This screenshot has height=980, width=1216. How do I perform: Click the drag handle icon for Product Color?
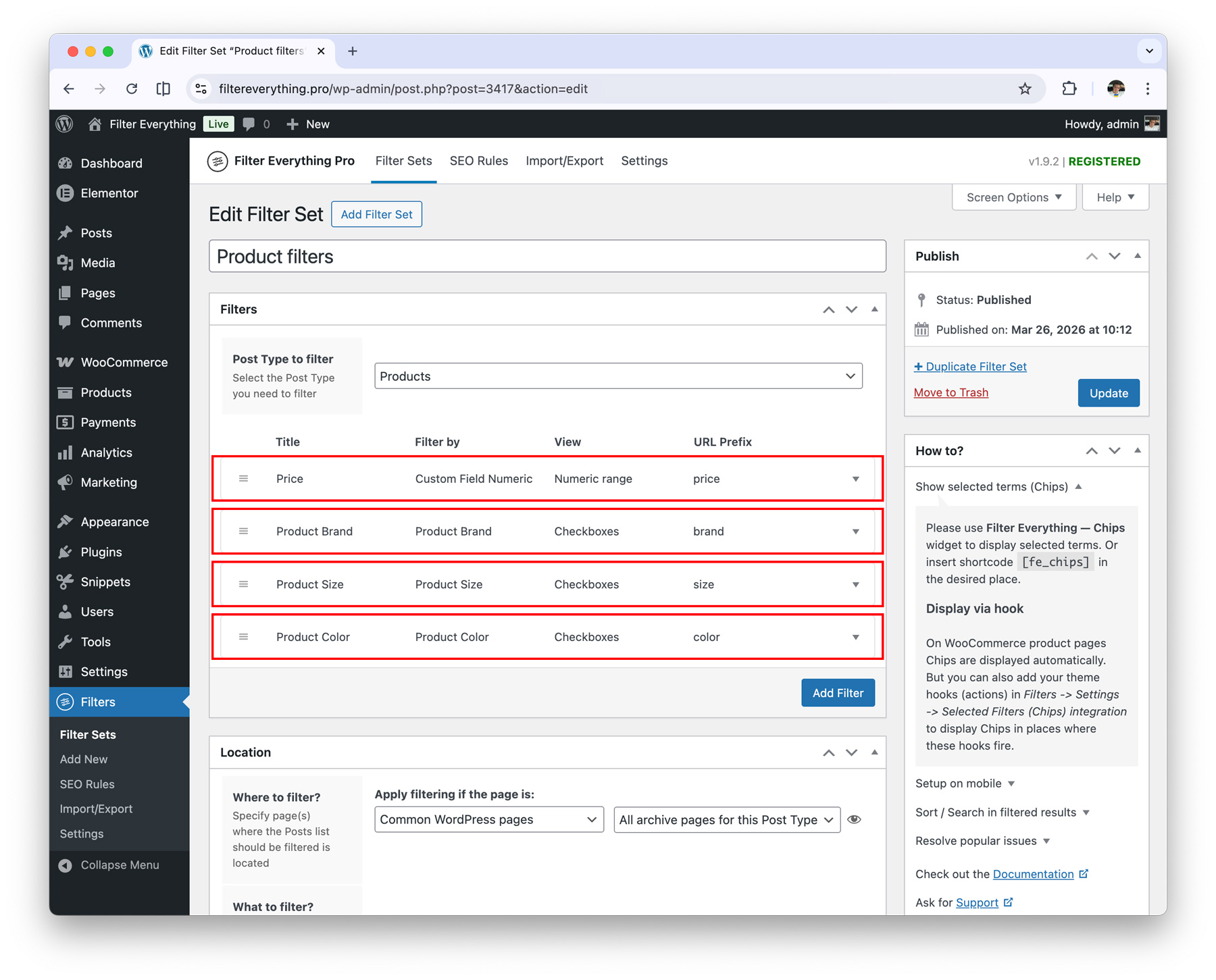coord(243,637)
